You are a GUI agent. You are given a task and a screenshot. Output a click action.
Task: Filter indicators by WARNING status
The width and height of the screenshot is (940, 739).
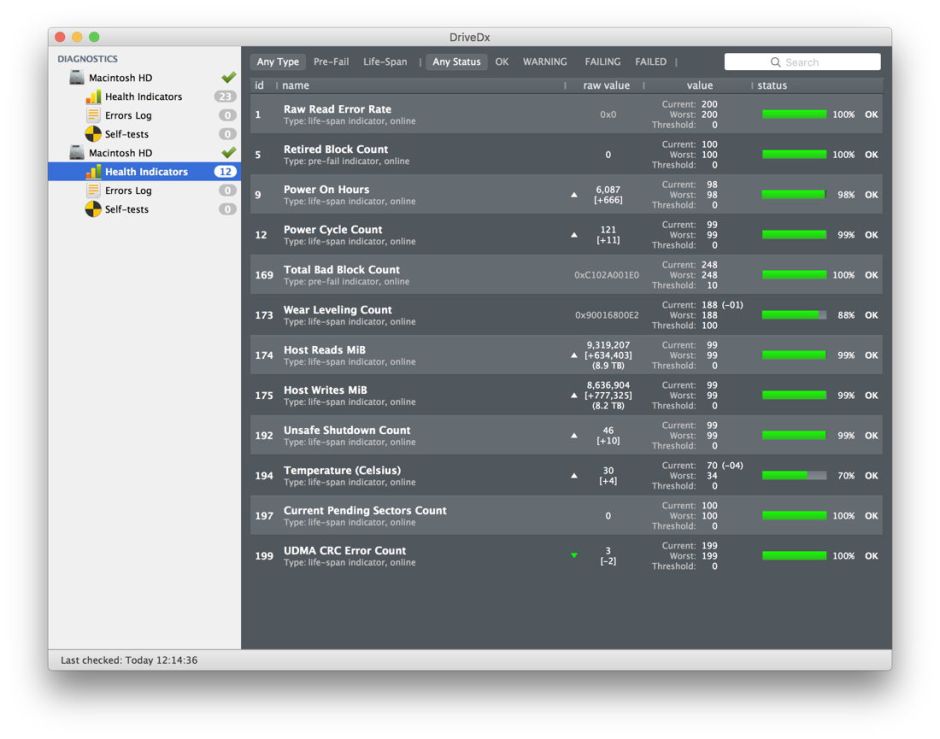pos(545,62)
